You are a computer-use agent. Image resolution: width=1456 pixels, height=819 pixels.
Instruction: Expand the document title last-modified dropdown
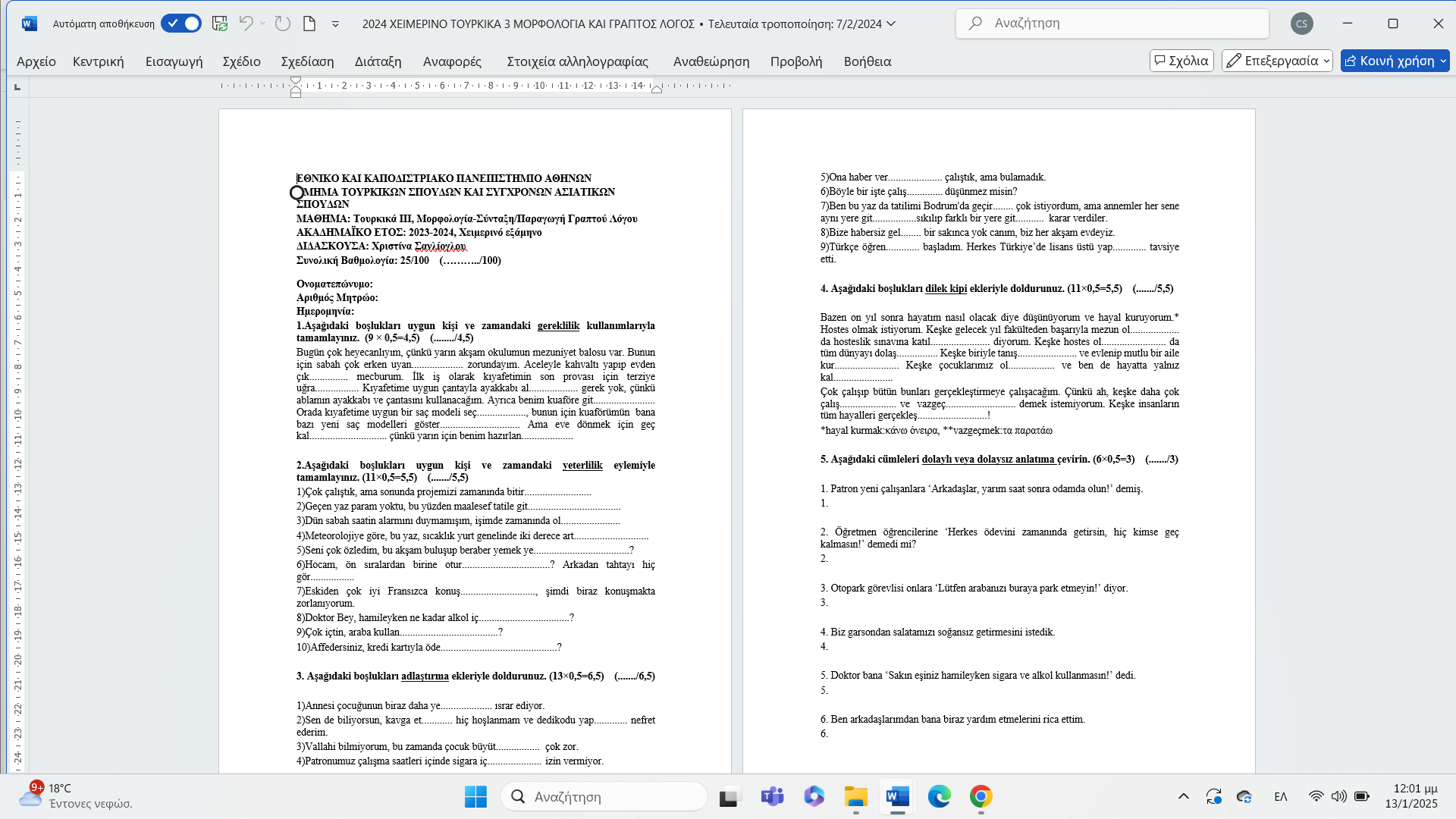pyautogui.click(x=891, y=24)
